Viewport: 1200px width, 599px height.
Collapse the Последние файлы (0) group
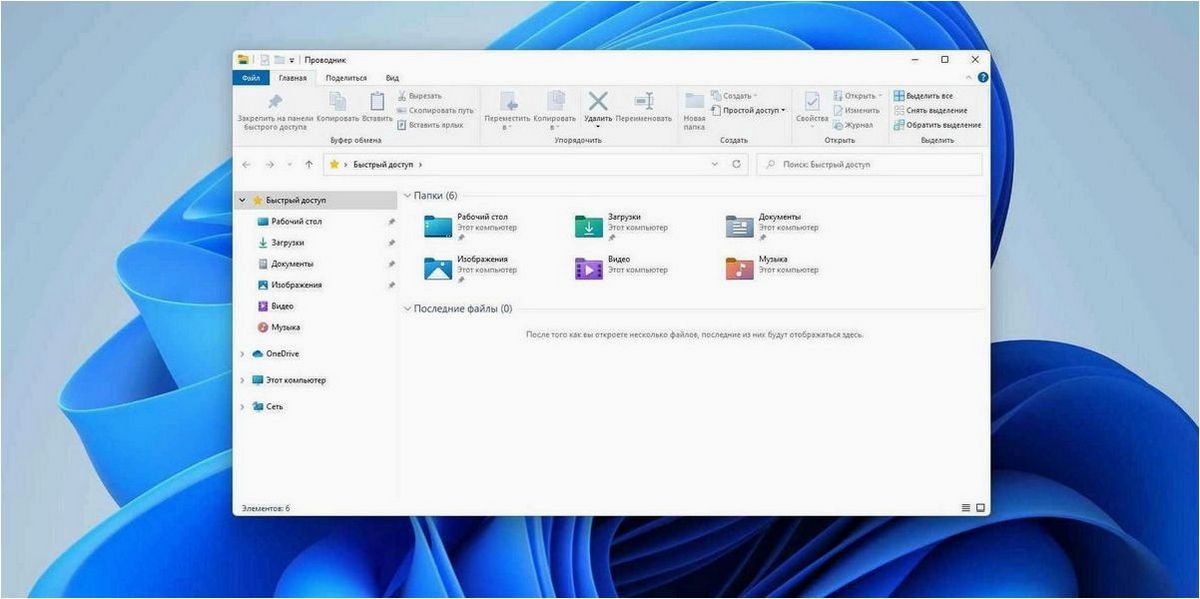[x=407, y=309]
